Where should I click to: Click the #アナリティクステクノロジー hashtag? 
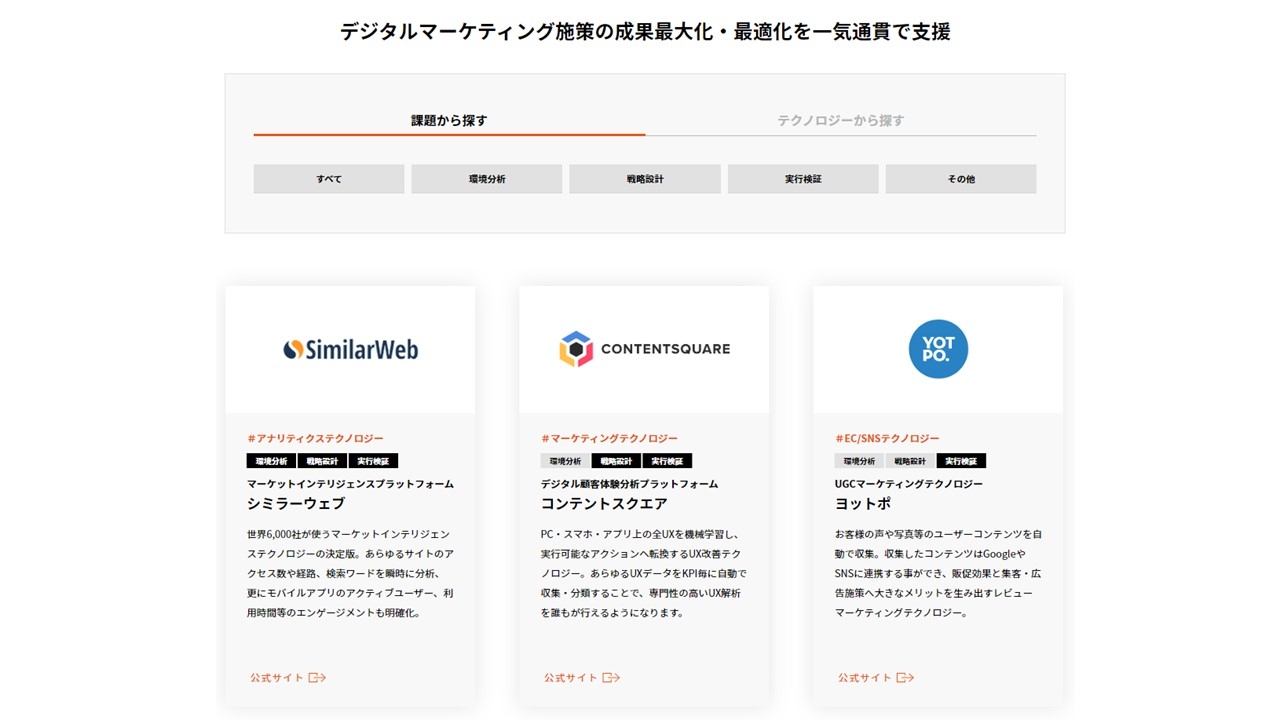(x=315, y=438)
